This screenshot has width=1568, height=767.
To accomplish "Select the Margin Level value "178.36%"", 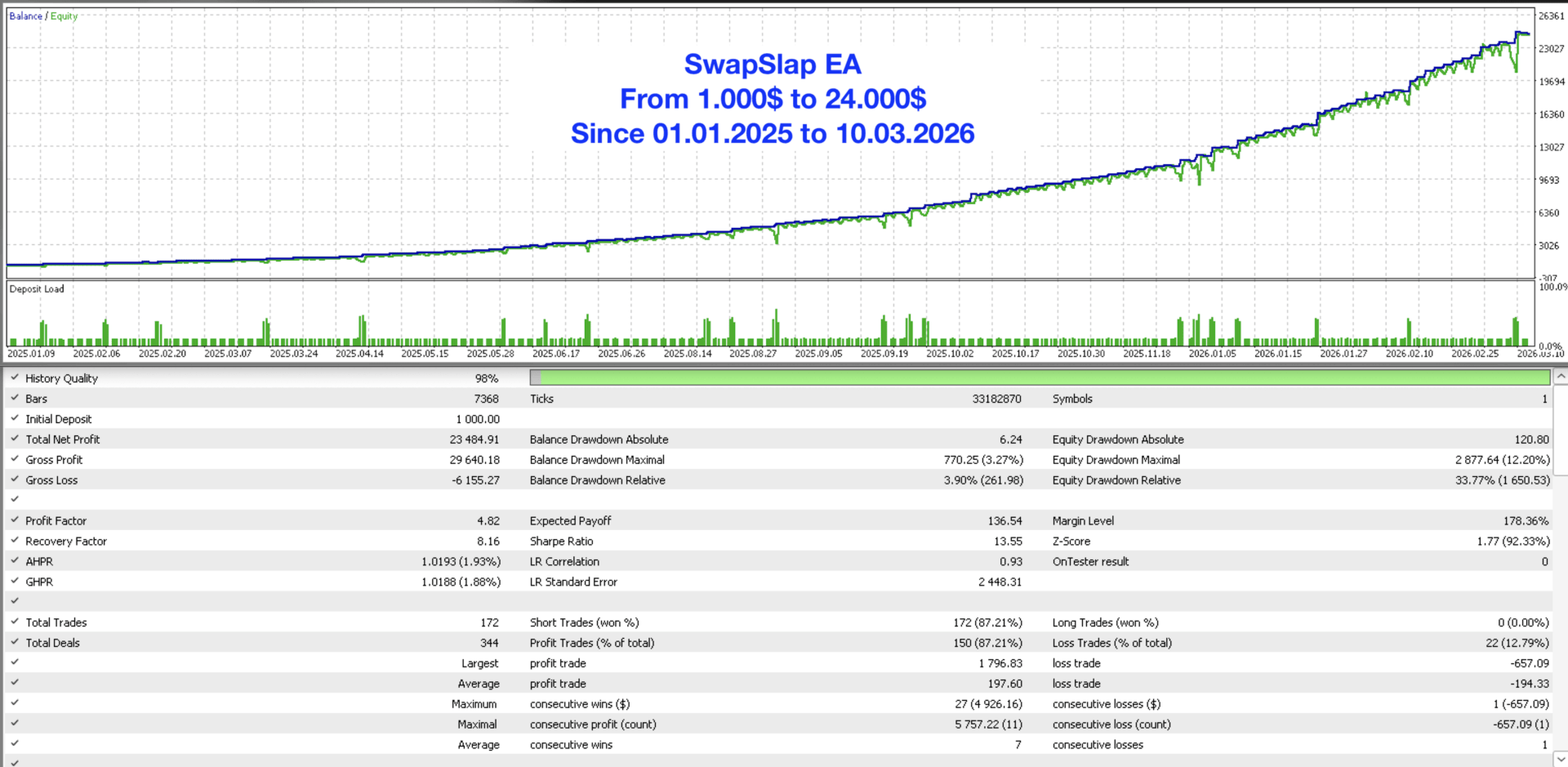I will [1526, 521].
